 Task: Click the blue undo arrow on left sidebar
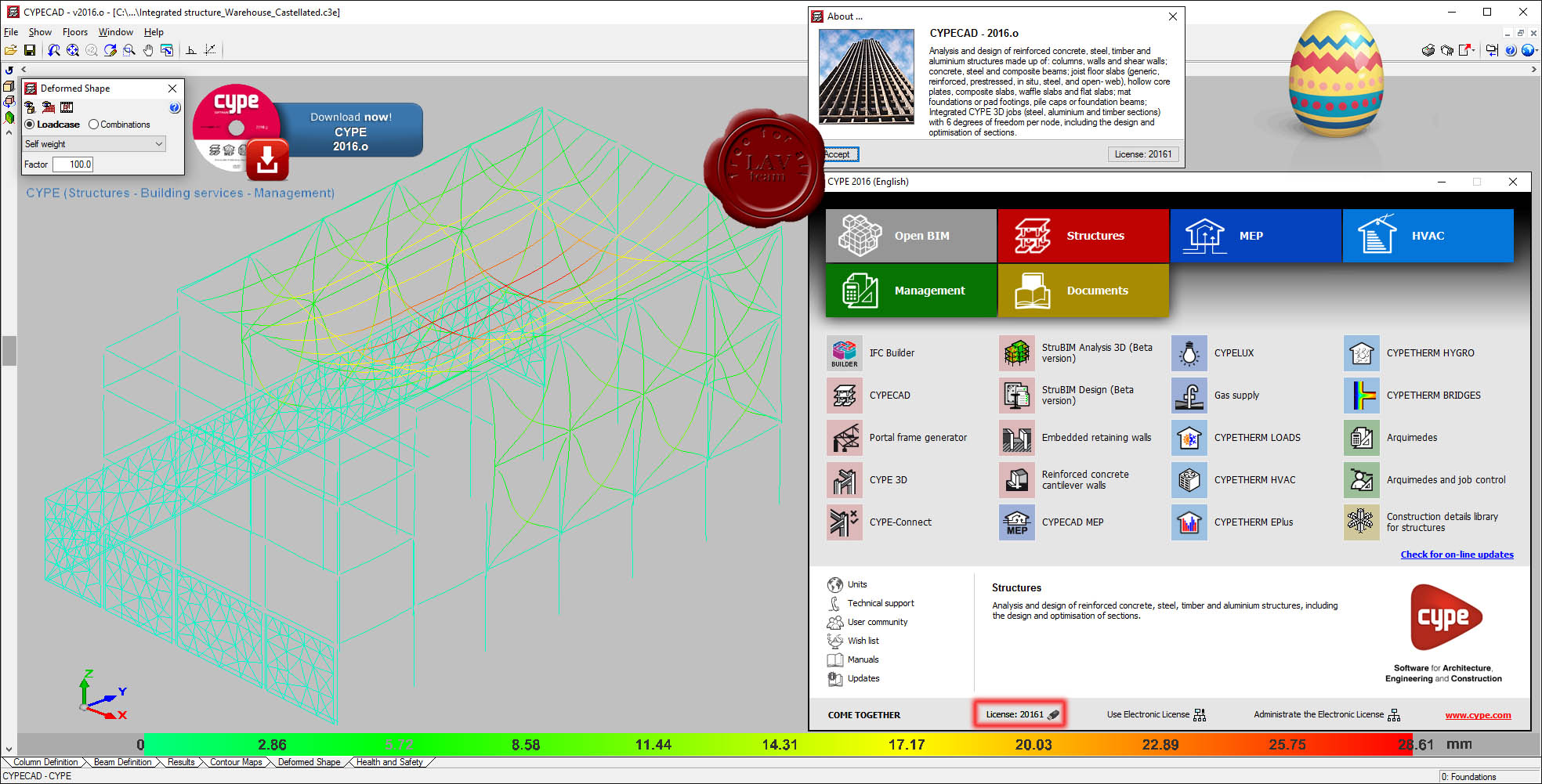click(x=9, y=70)
